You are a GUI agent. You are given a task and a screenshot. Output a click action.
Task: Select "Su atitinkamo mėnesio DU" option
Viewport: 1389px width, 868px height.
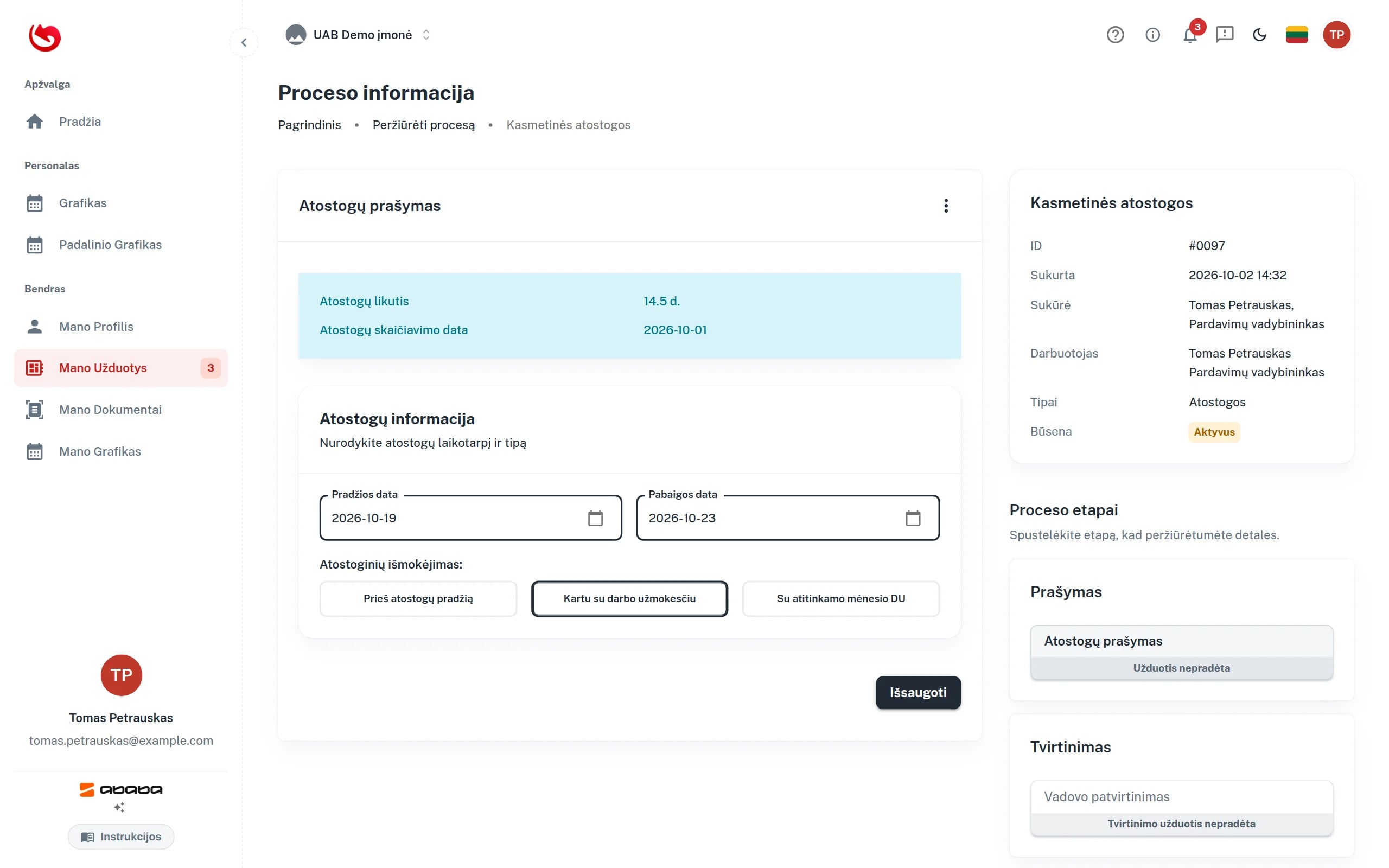coord(840,598)
